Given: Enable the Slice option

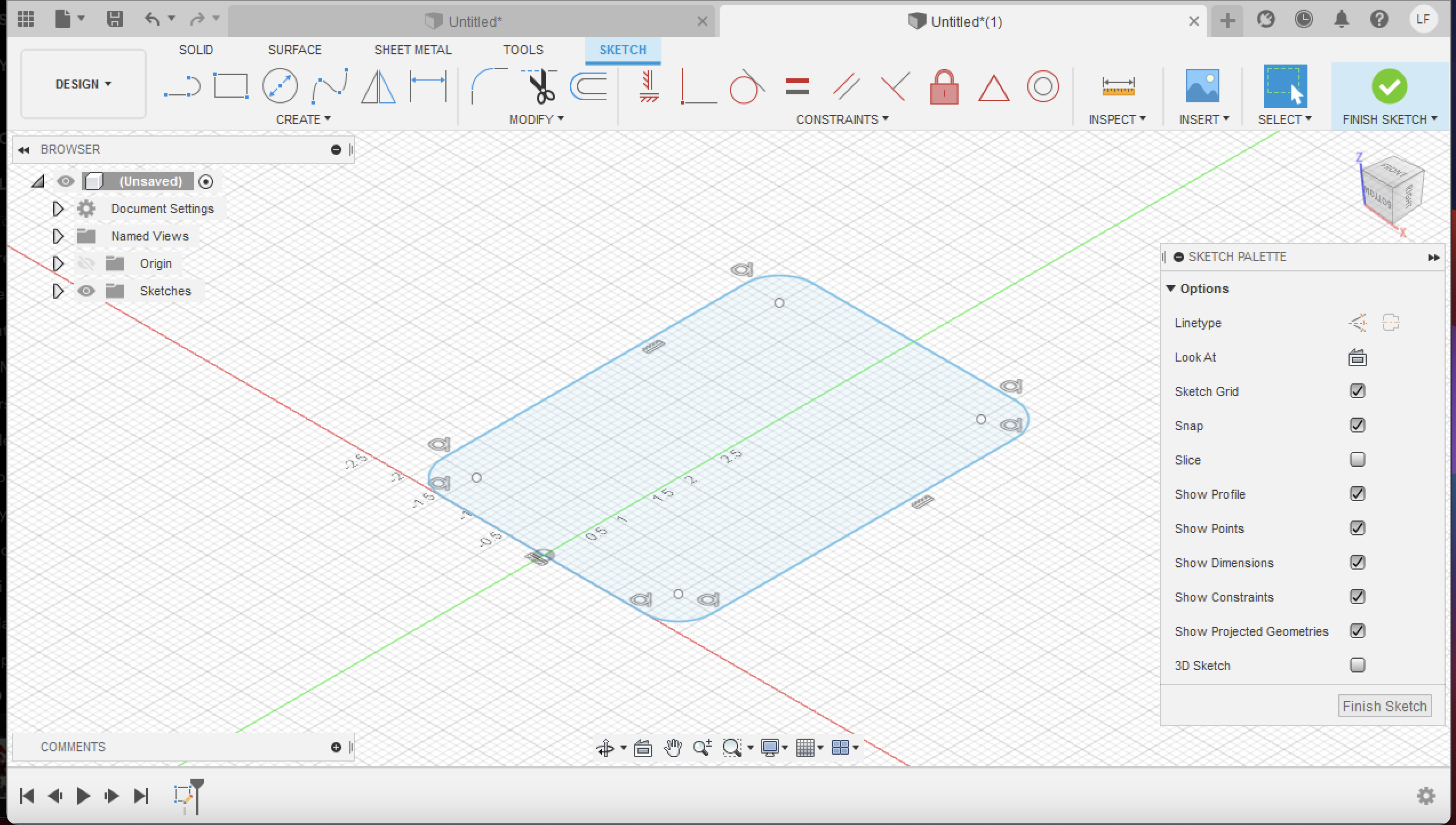Looking at the screenshot, I should point(1358,459).
